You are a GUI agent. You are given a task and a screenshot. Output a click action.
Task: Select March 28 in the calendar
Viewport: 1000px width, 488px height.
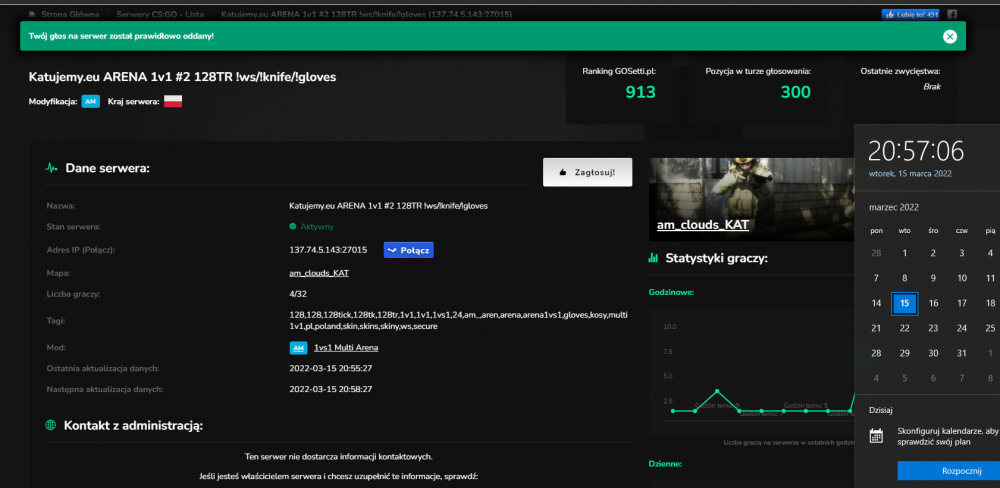tap(876, 353)
